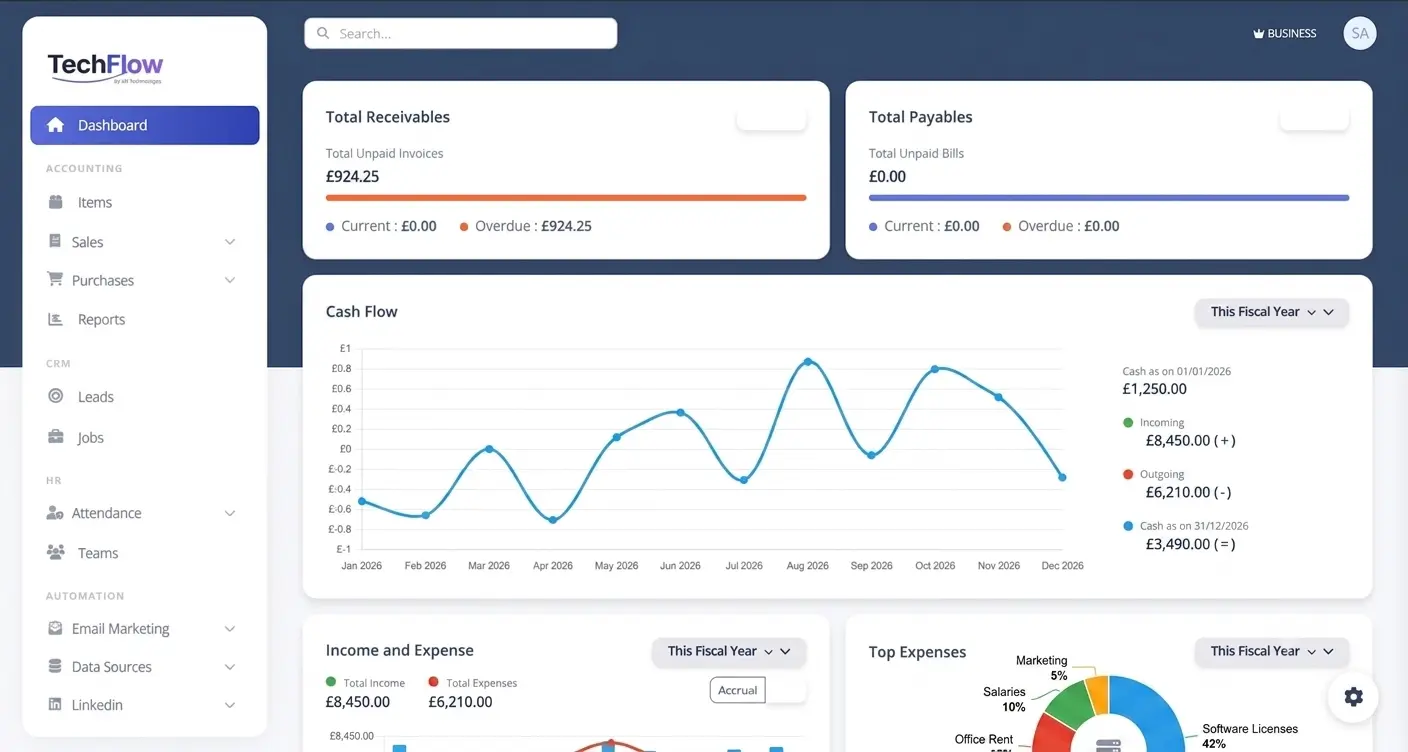Focus the Search input field

(x=461, y=33)
